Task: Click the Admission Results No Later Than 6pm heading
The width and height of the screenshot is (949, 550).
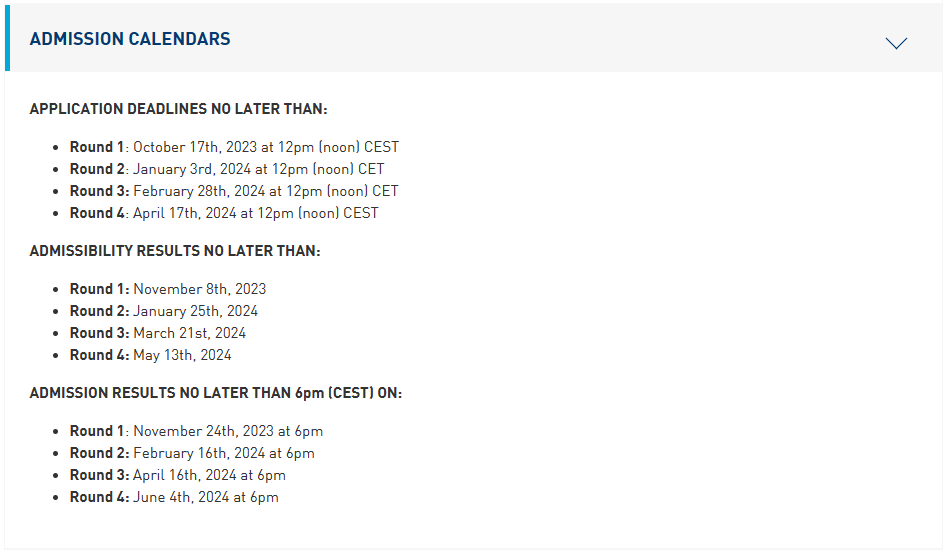Action: click(x=215, y=393)
